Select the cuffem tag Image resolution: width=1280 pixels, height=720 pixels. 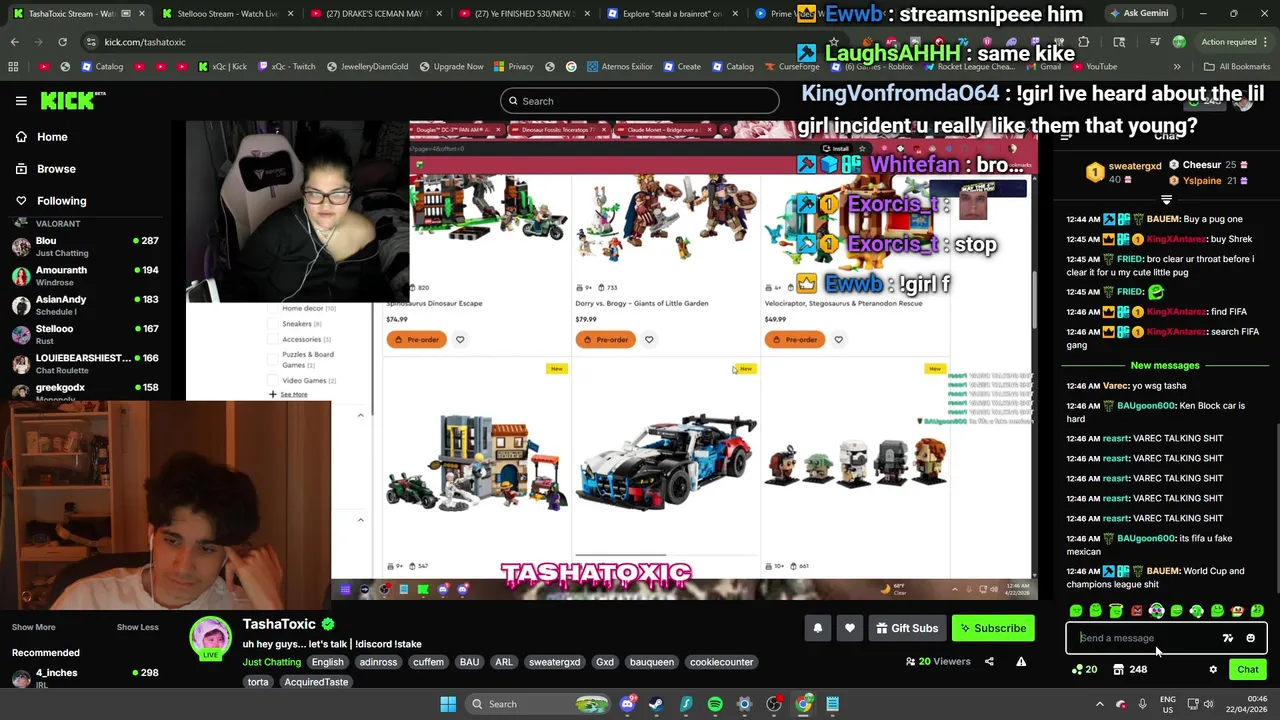[428, 662]
